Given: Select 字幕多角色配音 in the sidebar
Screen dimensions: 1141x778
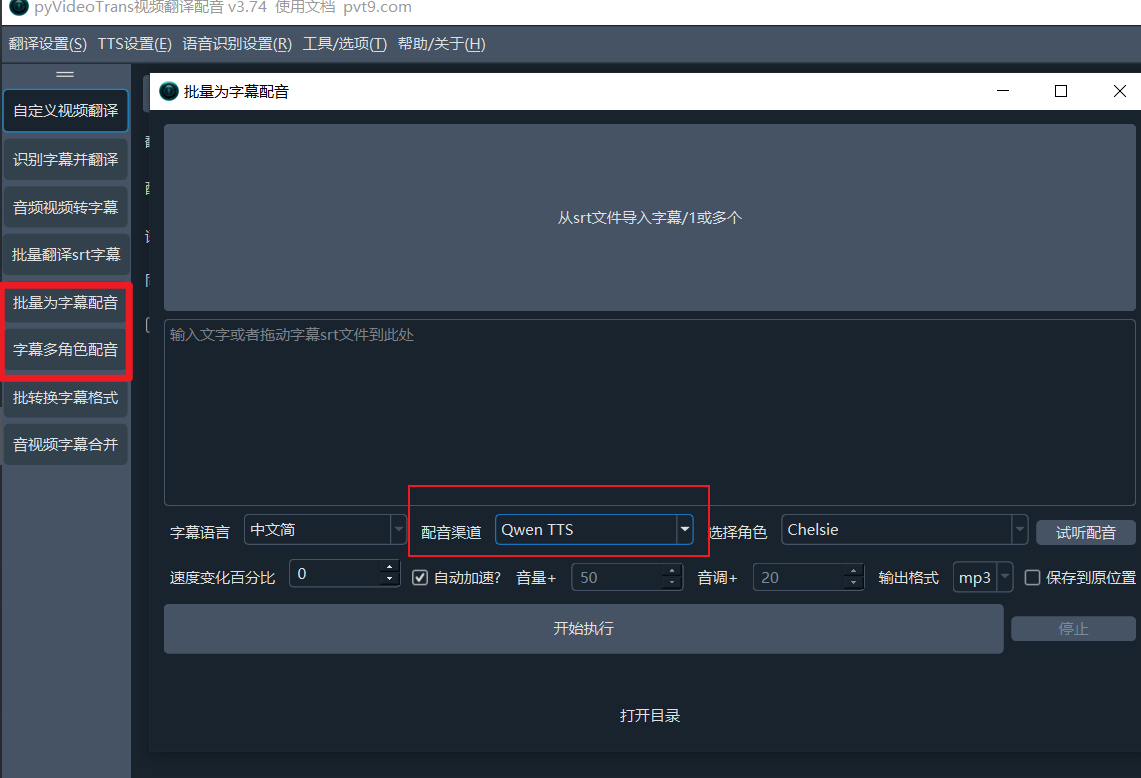Looking at the screenshot, I should 65,350.
